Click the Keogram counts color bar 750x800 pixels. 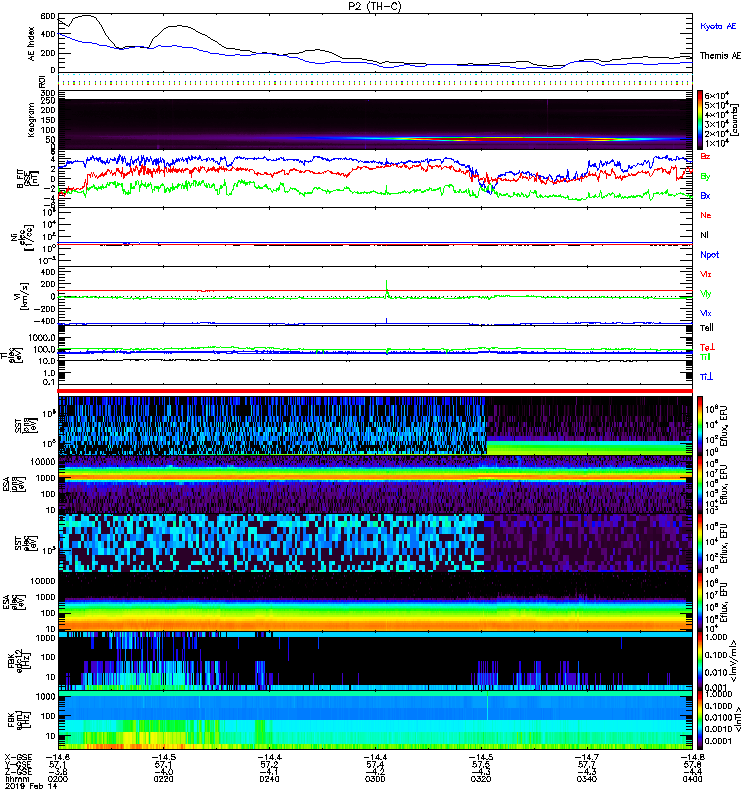click(x=699, y=120)
